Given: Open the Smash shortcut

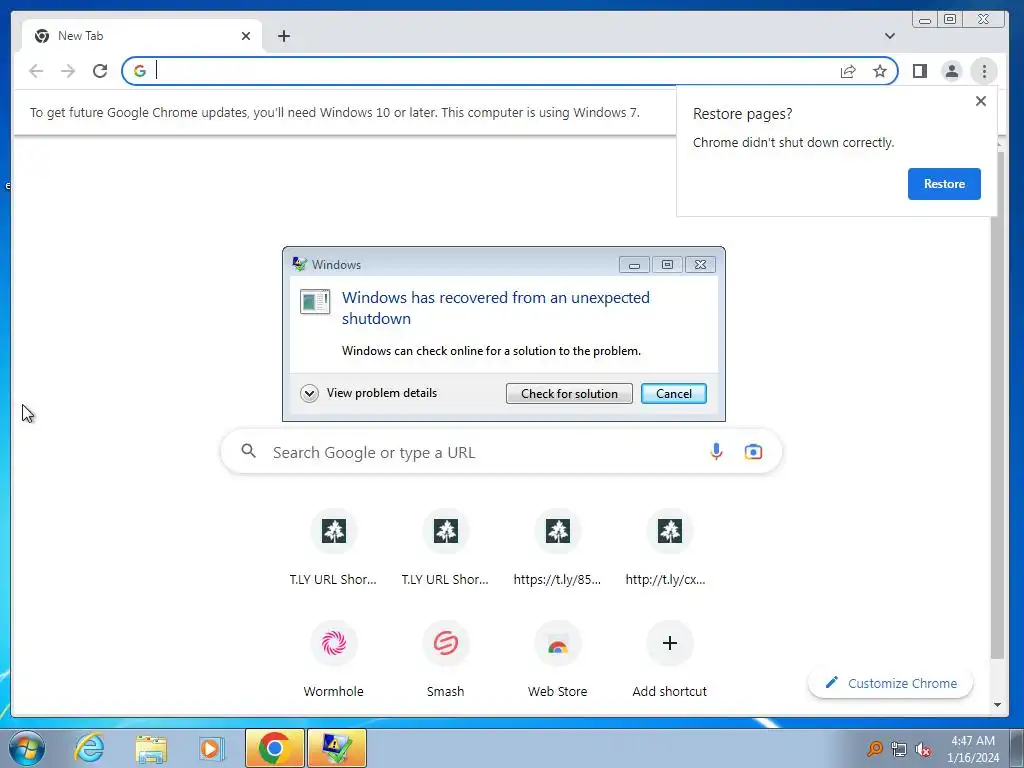Looking at the screenshot, I should pos(445,660).
